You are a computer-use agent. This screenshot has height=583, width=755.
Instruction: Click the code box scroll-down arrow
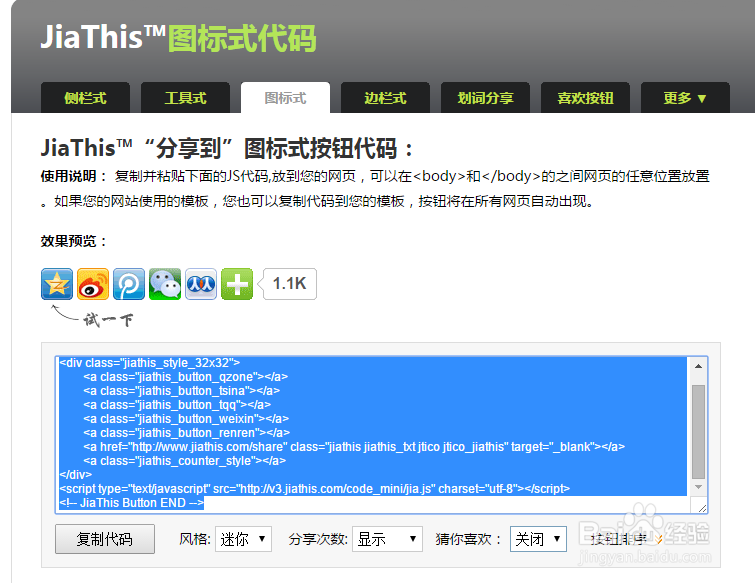click(x=698, y=487)
